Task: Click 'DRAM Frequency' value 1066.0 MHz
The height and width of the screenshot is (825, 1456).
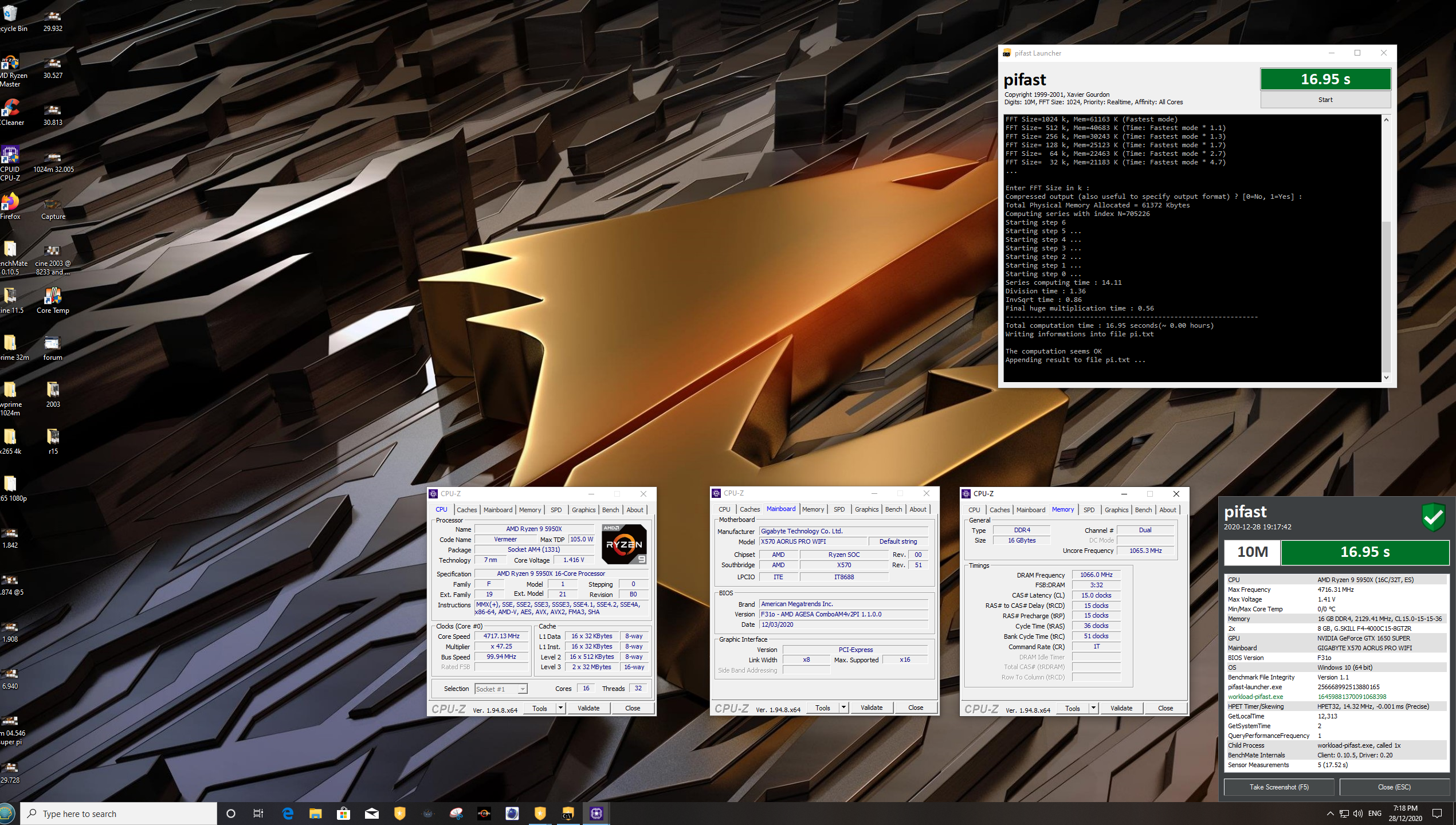Action: click(x=1096, y=575)
